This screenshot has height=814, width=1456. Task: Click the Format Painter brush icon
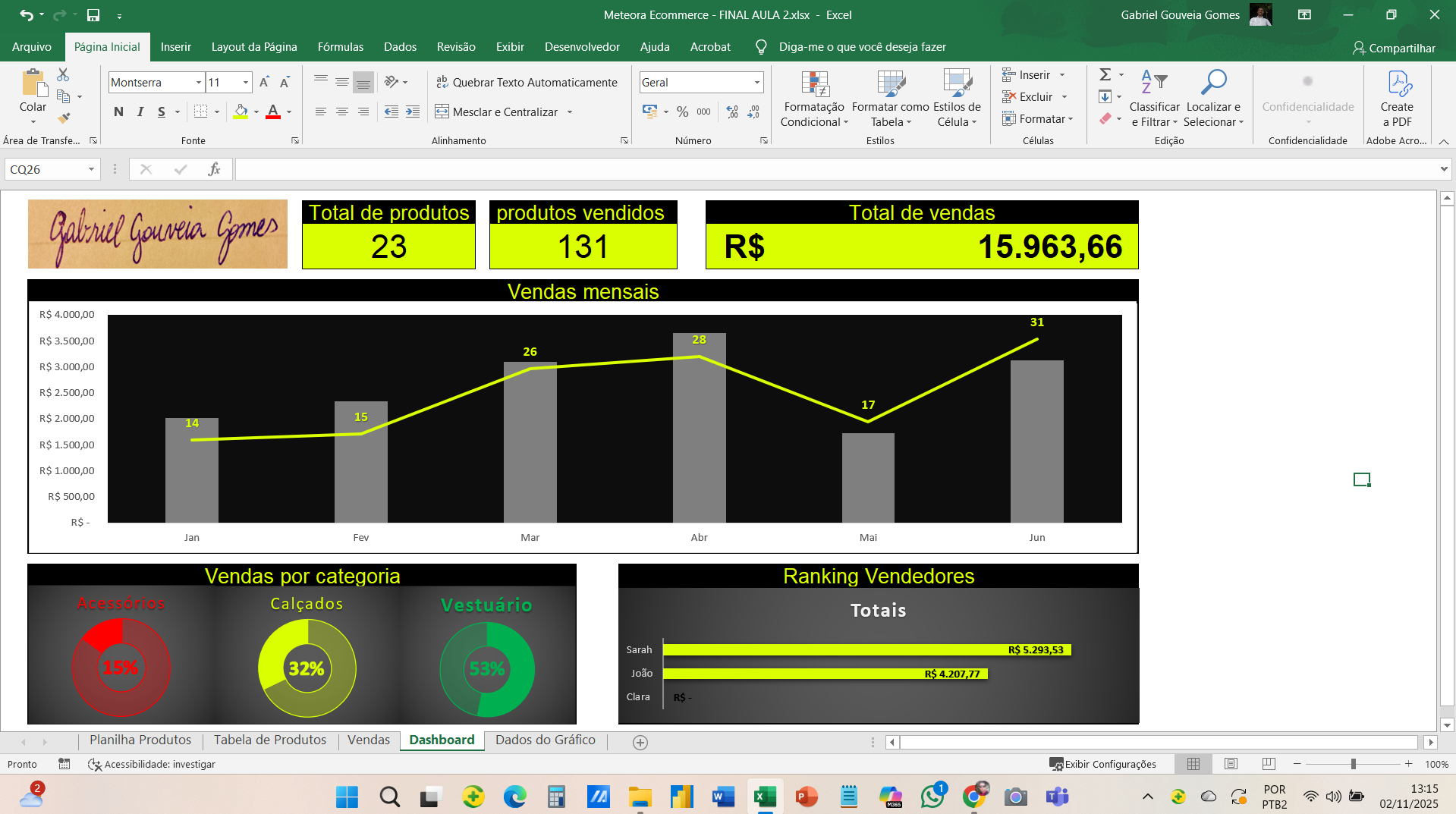click(64, 118)
